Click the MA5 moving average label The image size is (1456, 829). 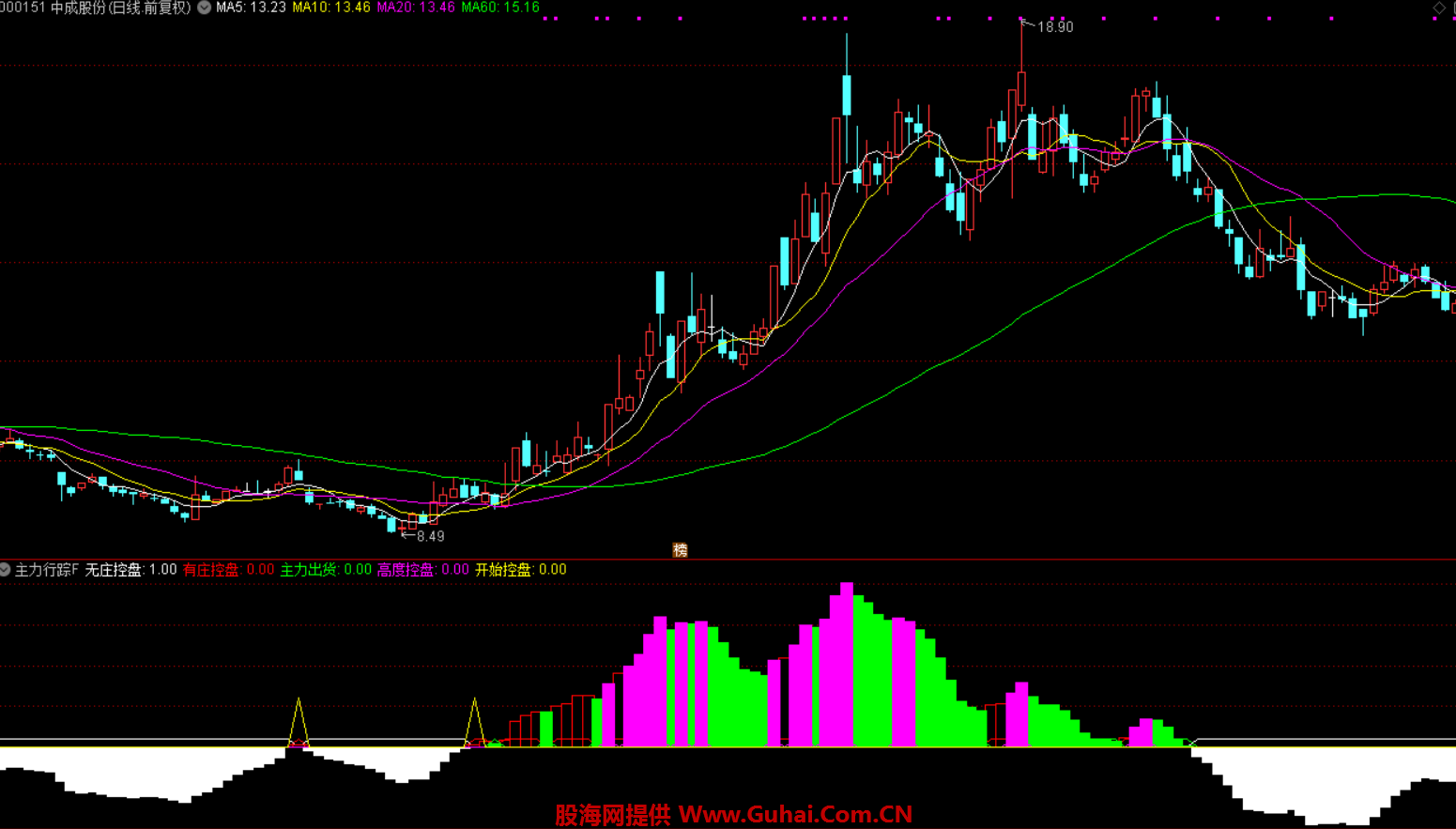[251, 8]
